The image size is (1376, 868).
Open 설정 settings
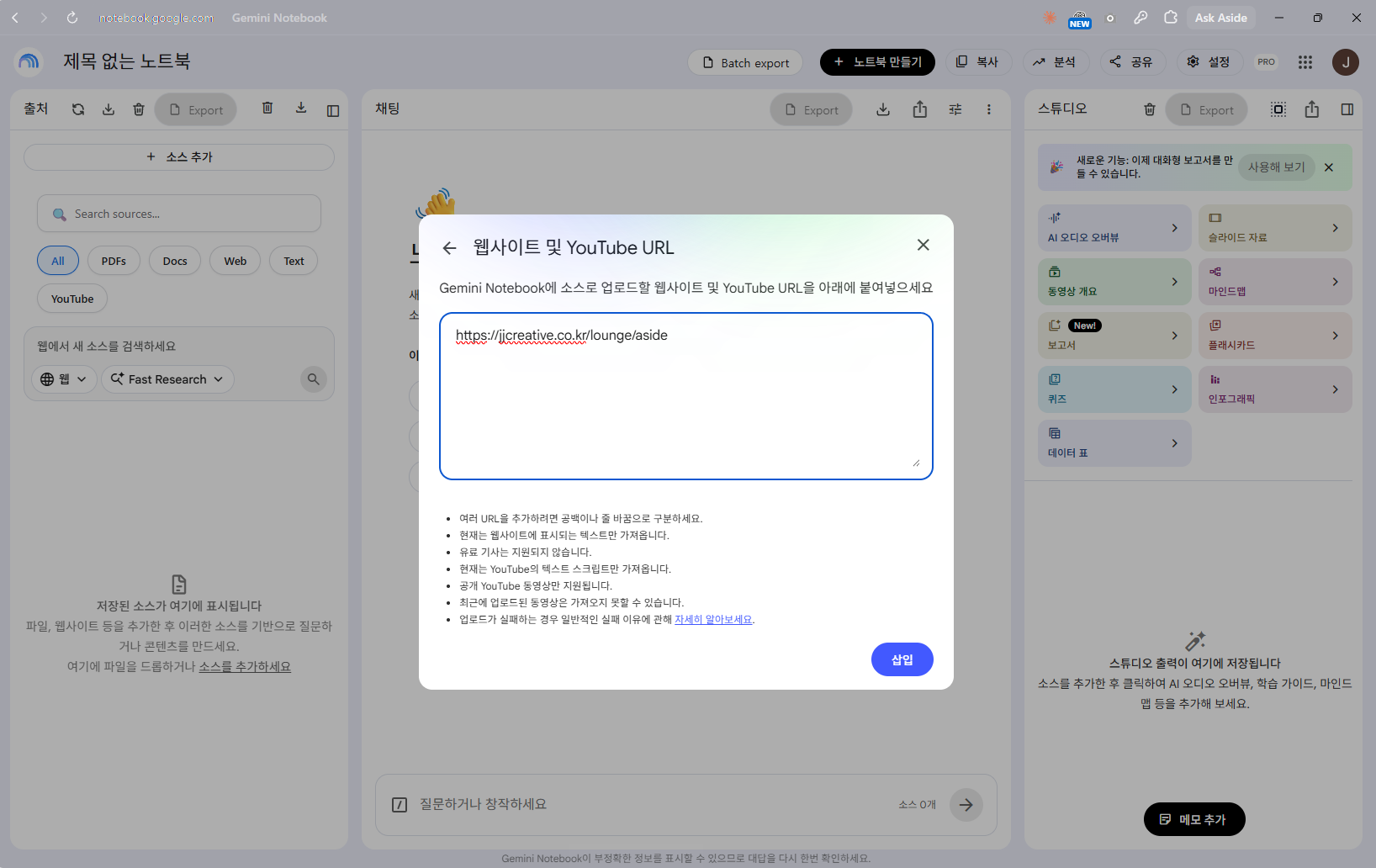click(x=1209, y=62)
